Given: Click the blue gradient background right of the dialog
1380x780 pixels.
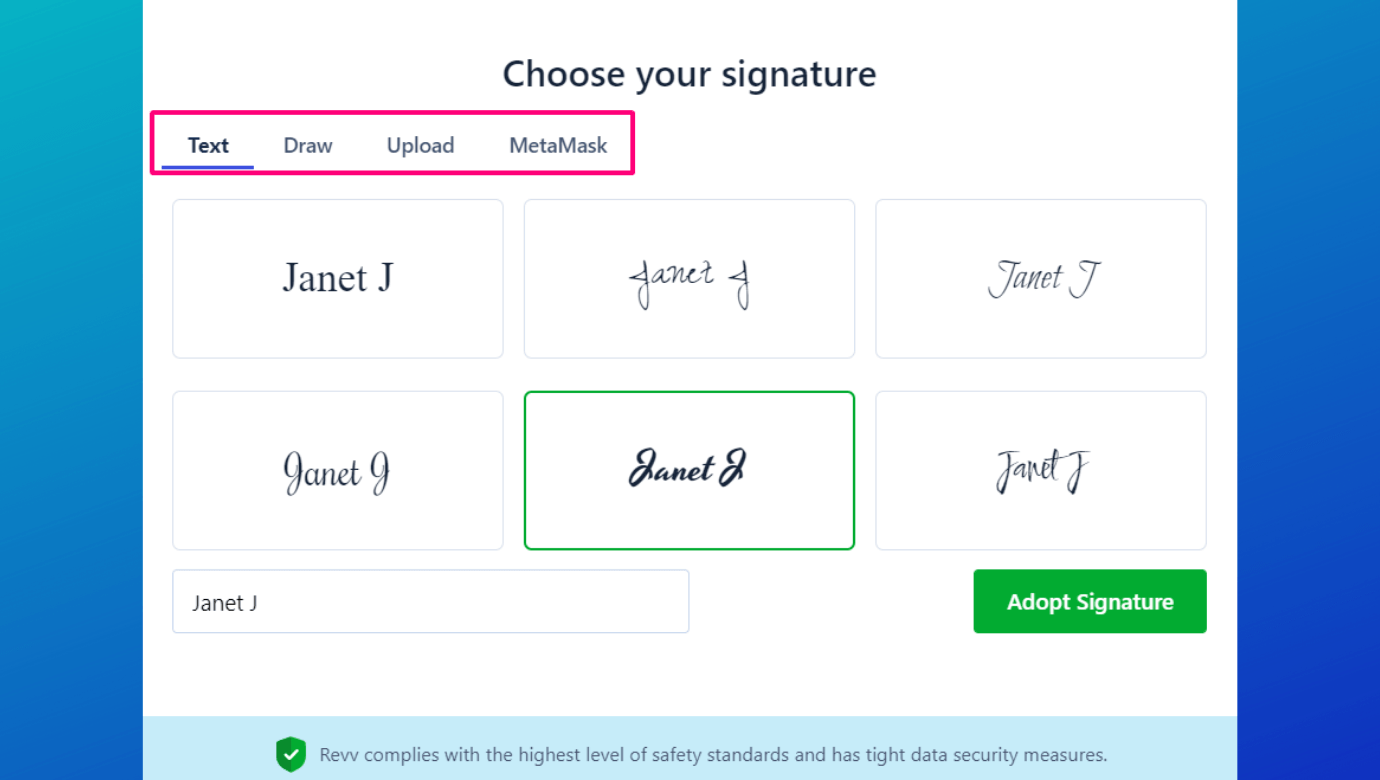Looking at the screenshot, I should point(1308,390).
